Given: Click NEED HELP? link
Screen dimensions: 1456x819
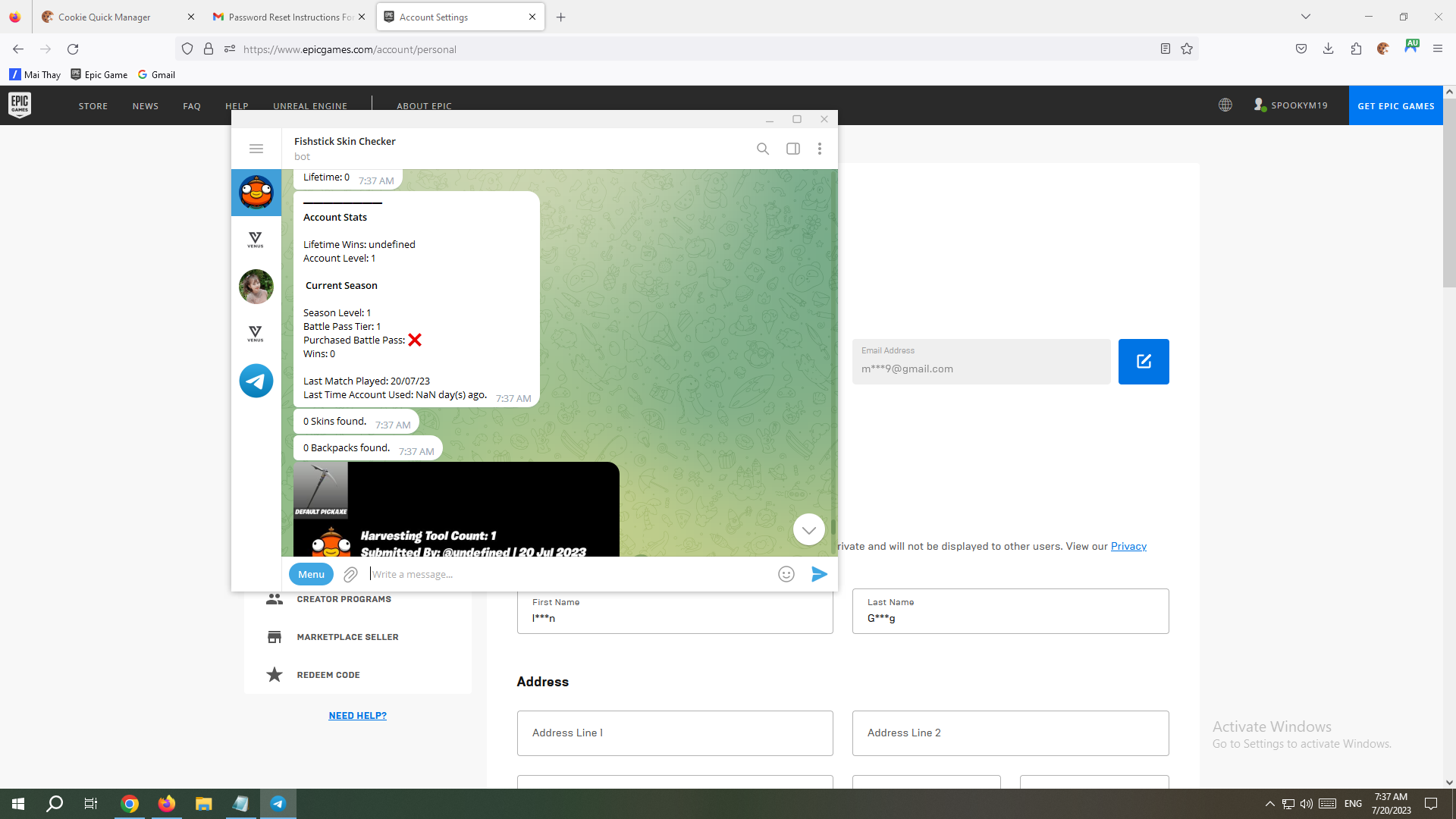Looking at the screenshot, I should [x=357, y=716].
